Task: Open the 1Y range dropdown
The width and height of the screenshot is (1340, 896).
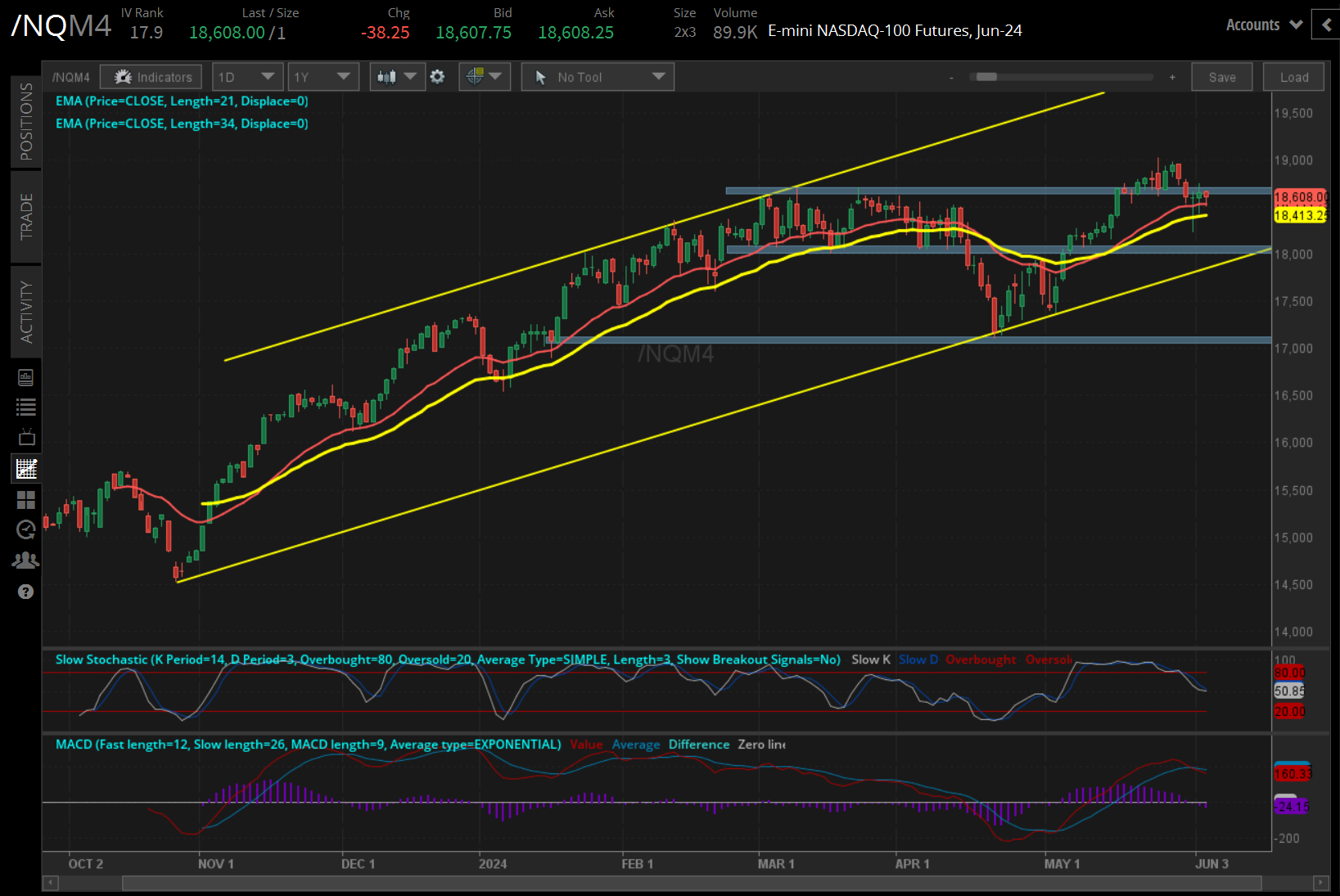Action: pos(323,76)
